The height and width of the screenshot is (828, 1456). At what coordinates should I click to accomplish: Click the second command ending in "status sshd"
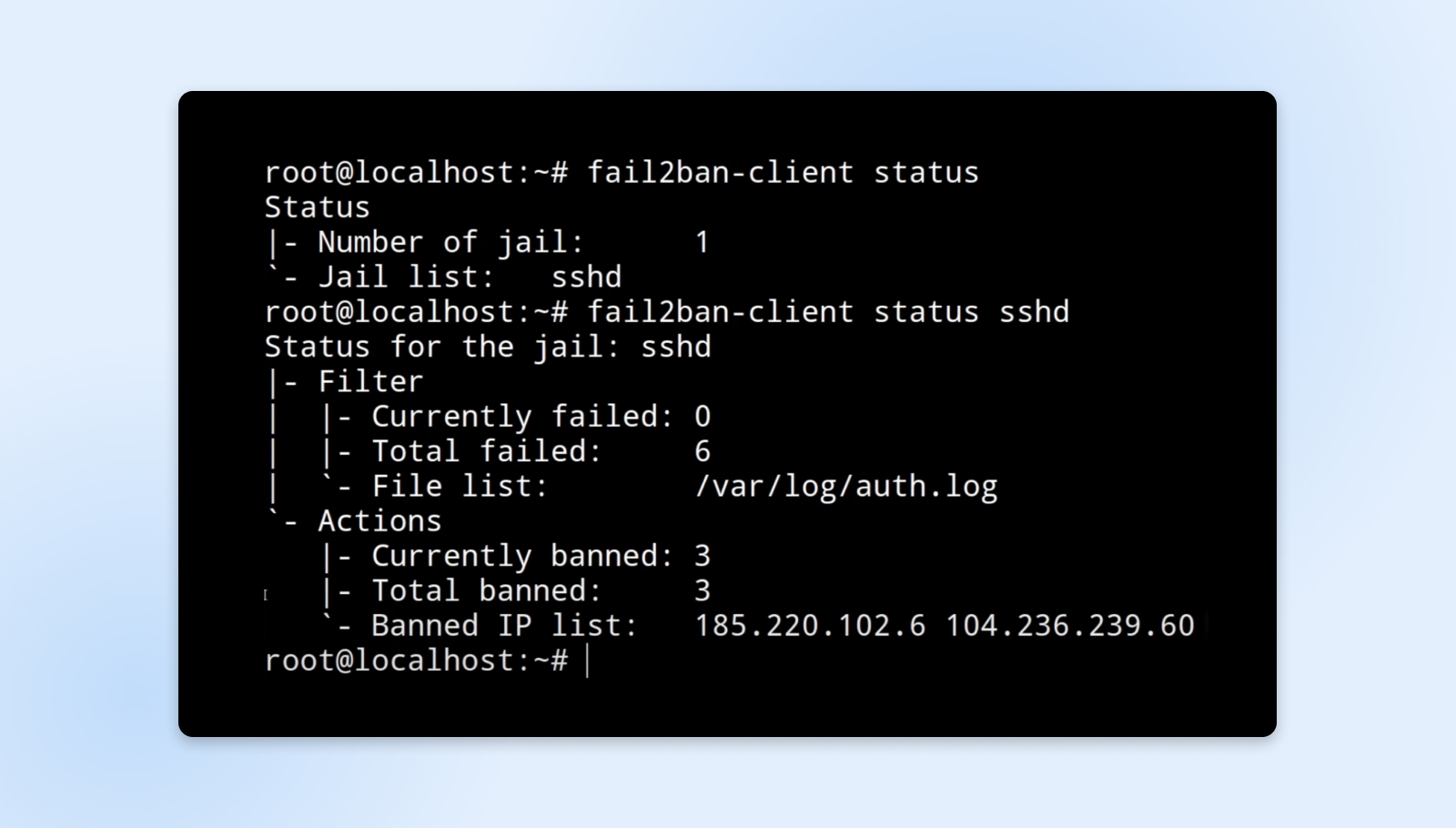pyautogui.click(x=828, y=312)
